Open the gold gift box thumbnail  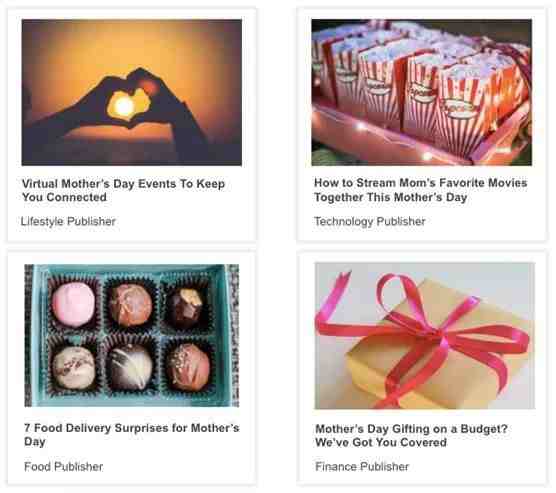click(425, 336)
